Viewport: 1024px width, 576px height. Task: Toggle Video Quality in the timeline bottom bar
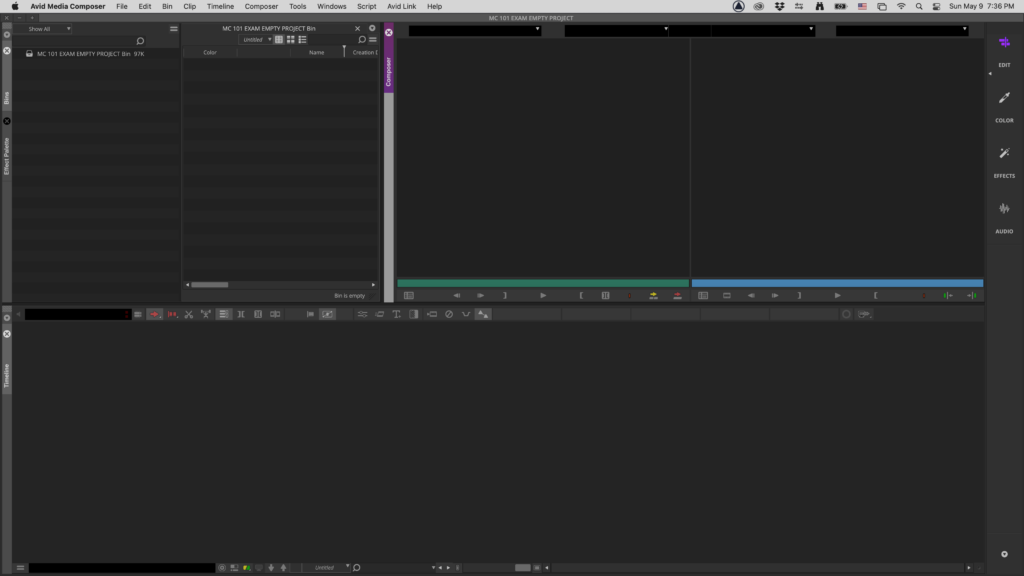[x=246, y=566]
